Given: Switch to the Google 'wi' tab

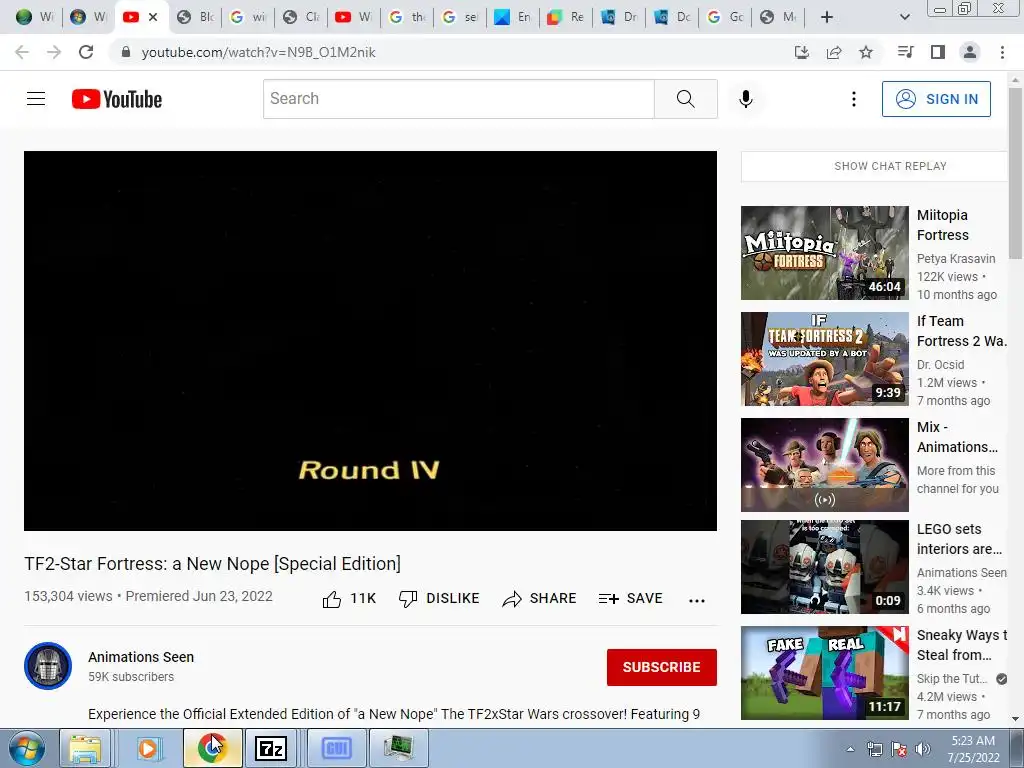Looking at the screenshot, I should [249, 17].
